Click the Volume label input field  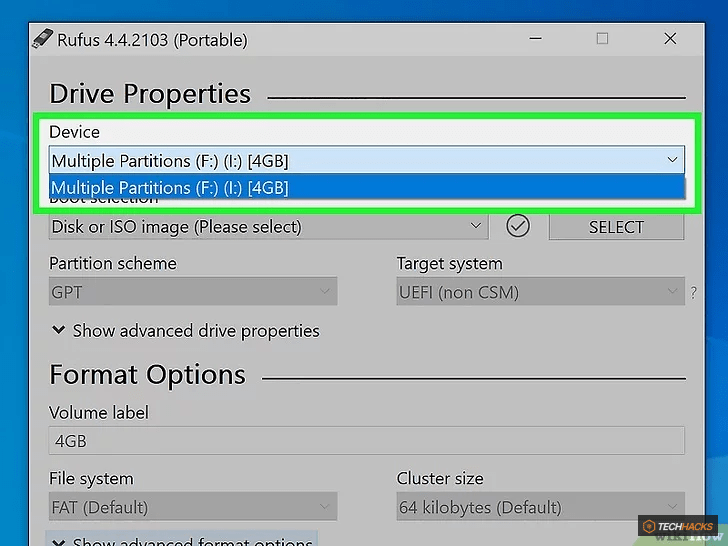[x=367, y=441]
